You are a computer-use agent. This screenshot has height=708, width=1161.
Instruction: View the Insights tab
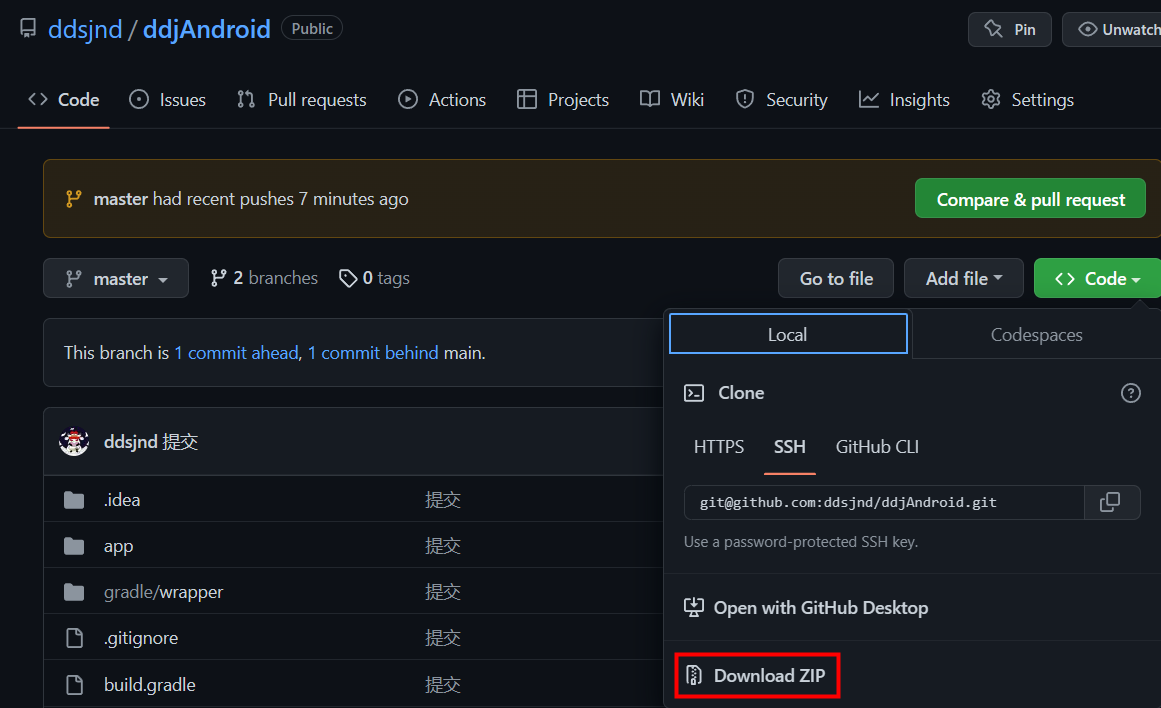pyautogui.click(x=904, y=100)
